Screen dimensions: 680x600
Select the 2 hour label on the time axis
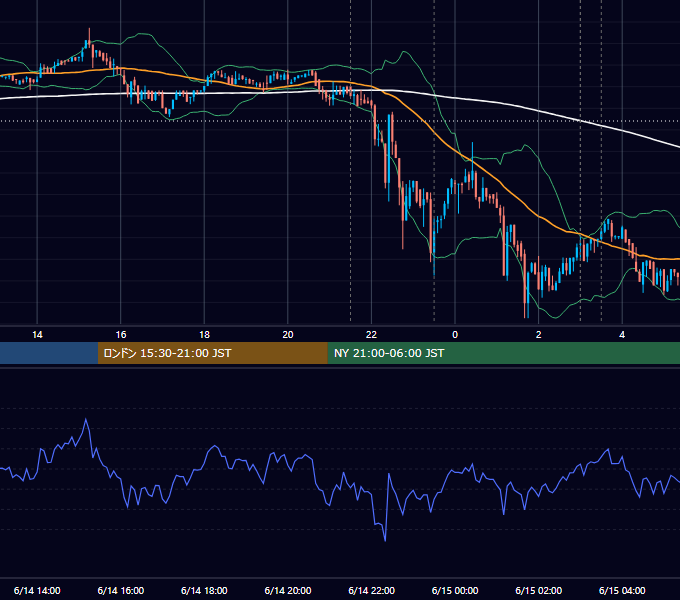[x=539, y=335]
